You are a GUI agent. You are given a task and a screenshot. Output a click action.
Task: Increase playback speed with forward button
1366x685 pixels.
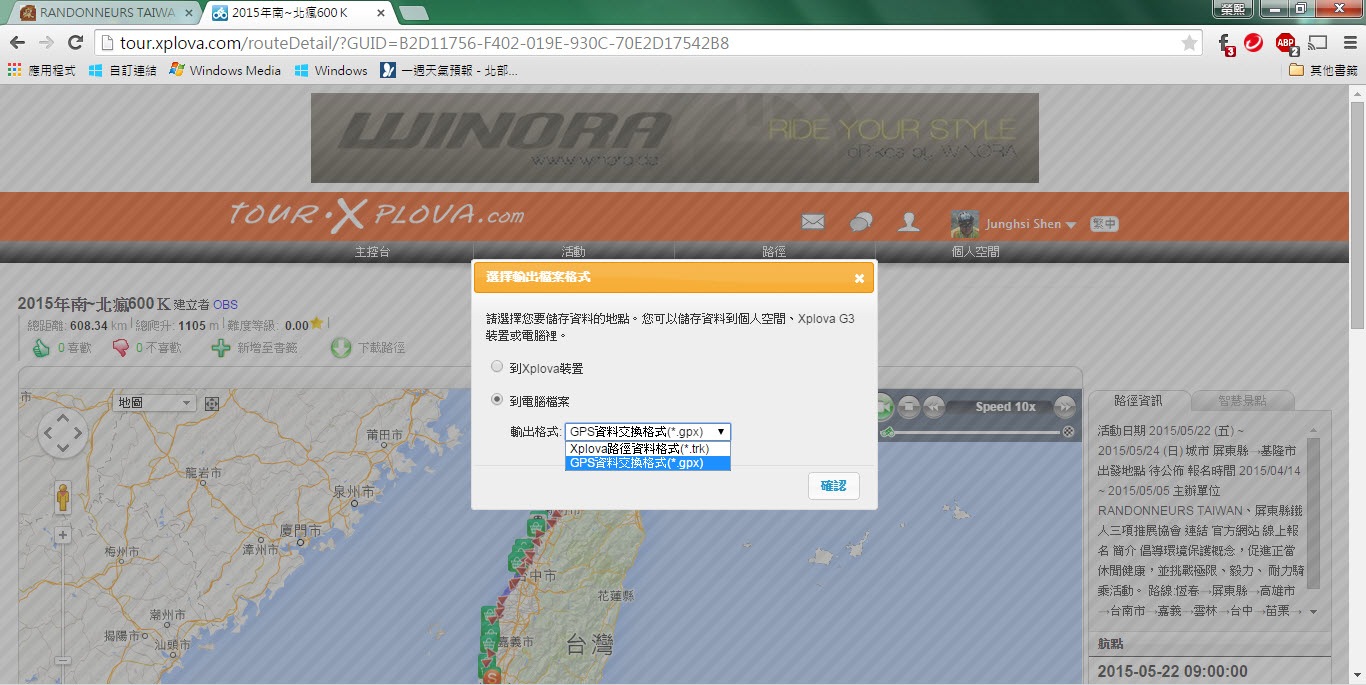1065,407
